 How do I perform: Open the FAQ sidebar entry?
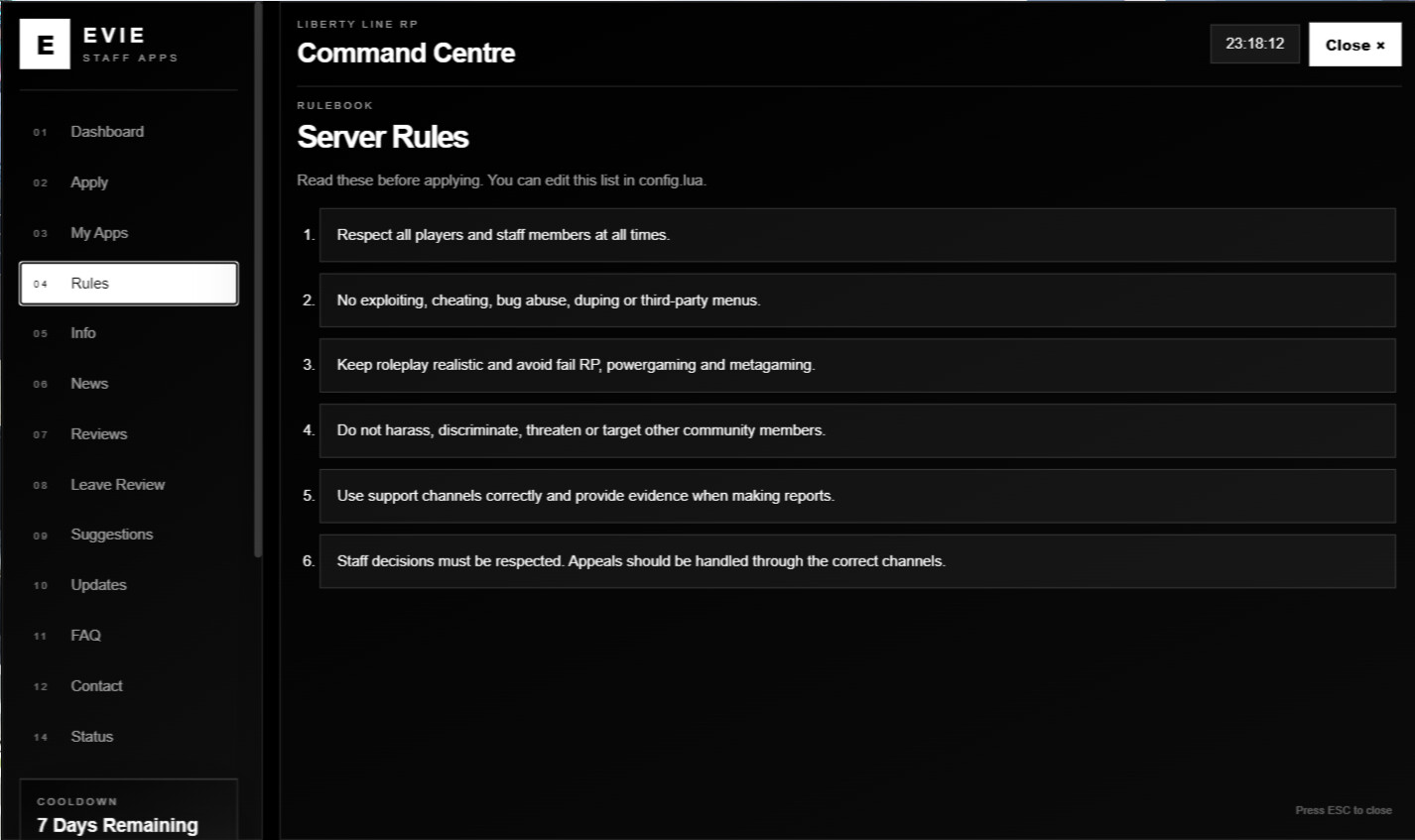point(129,636)
